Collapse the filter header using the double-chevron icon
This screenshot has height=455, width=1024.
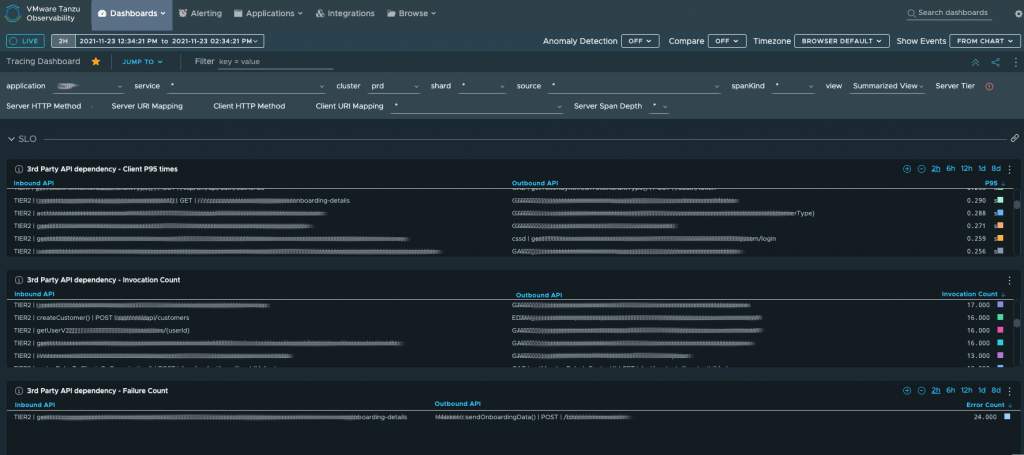976,62
